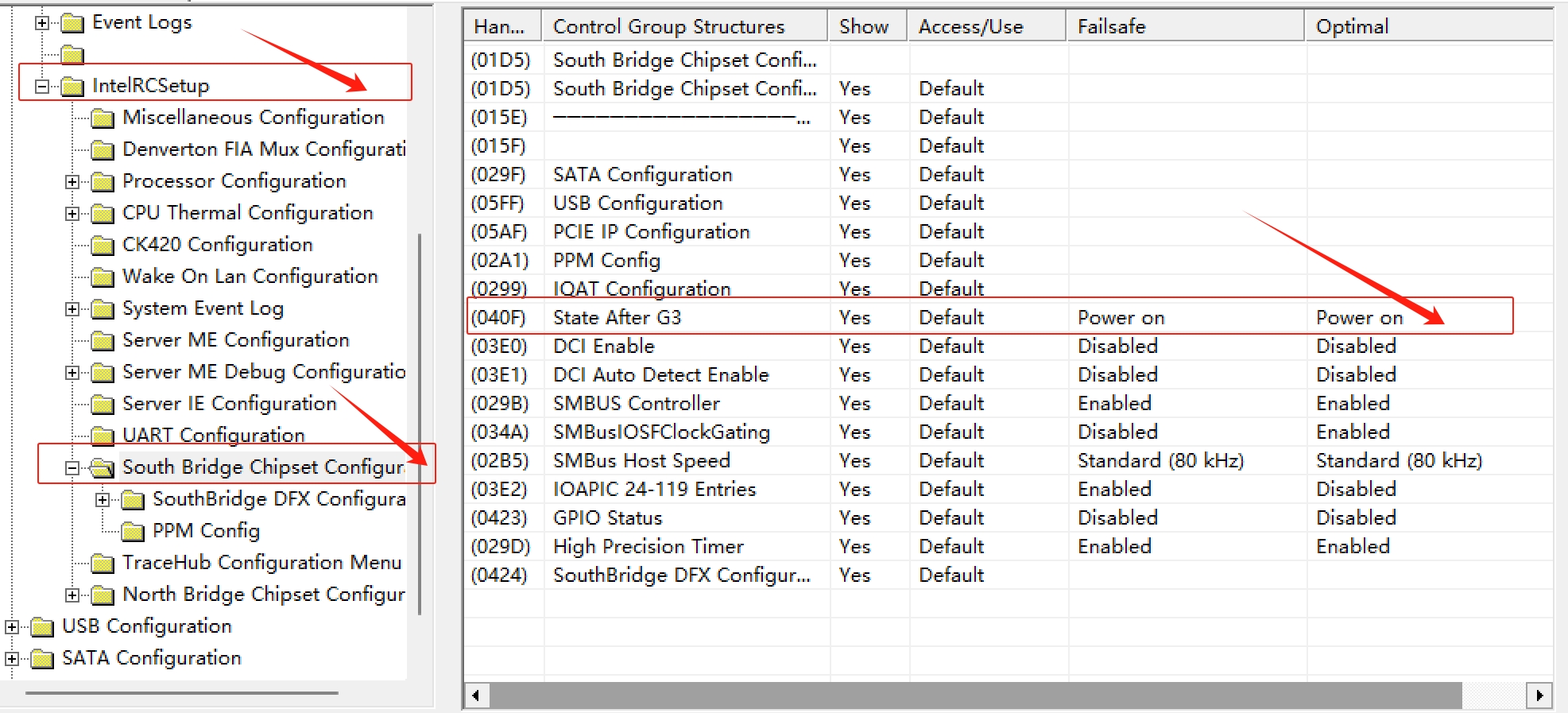The height and width of the screenshot is (713, 1568).
Task: Click the SouthBridge DFX Configur... table row
Action: [1008, 575]
